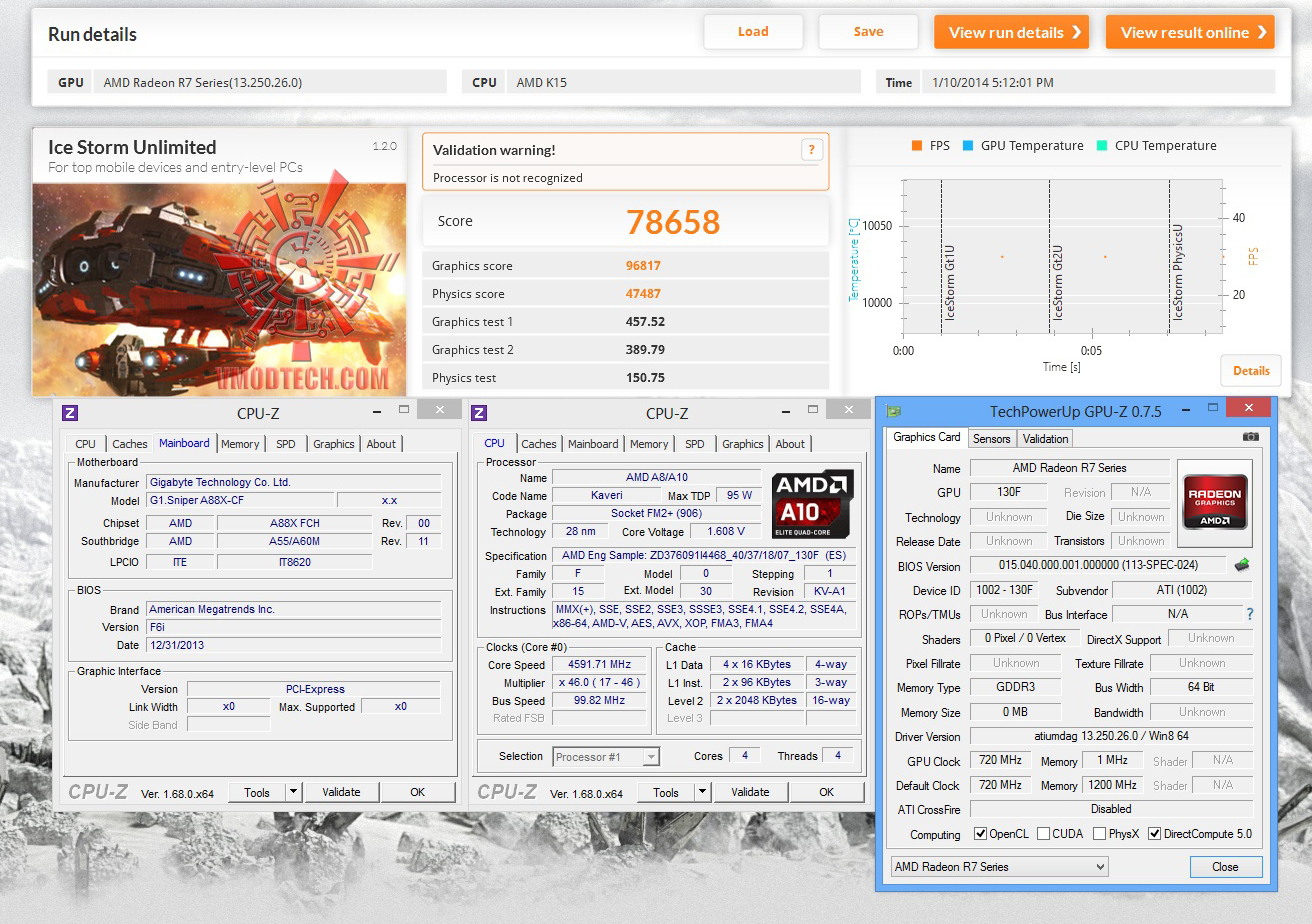Open the chart Details button
Screen dimensions: 1312x924
coord(1251,370)
